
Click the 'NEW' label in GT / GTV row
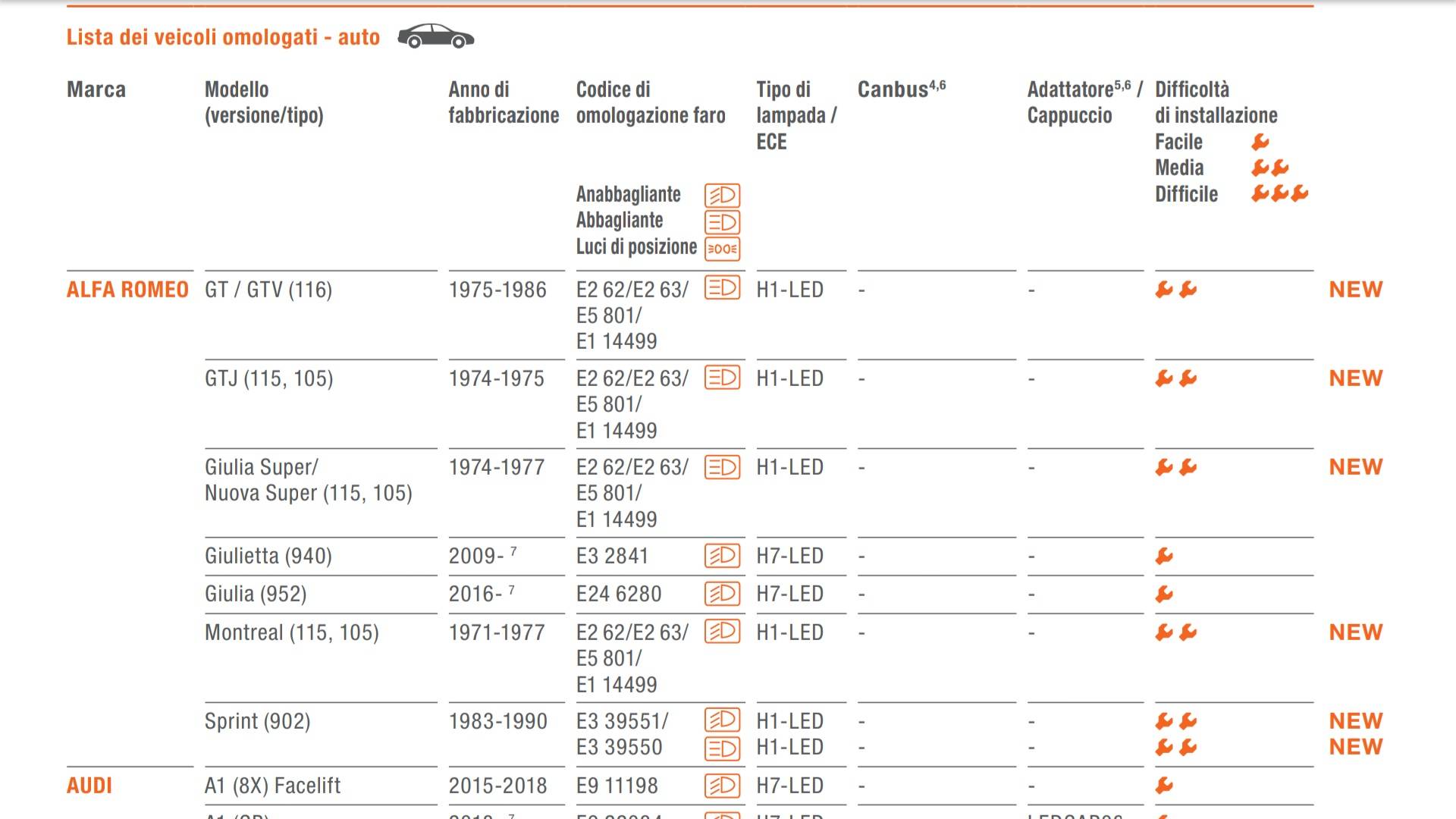point(1356,290)
